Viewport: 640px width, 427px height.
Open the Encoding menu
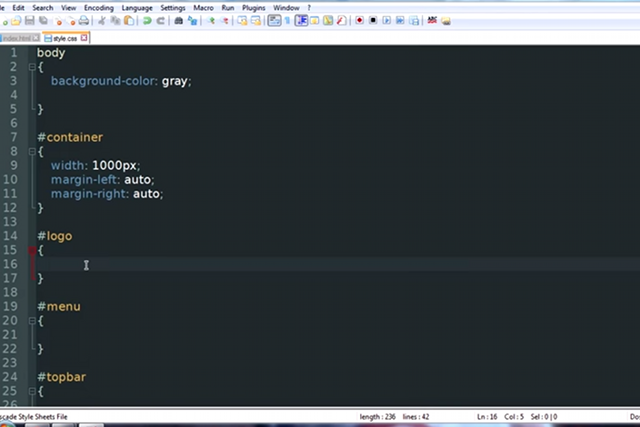click(98, 7)
